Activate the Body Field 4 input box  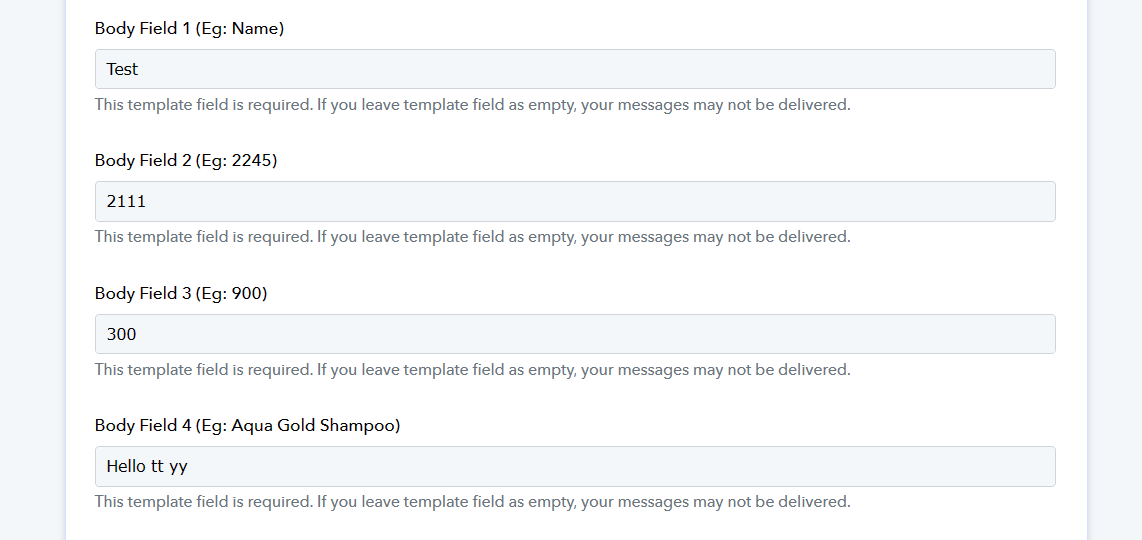[x=575, y=466]
